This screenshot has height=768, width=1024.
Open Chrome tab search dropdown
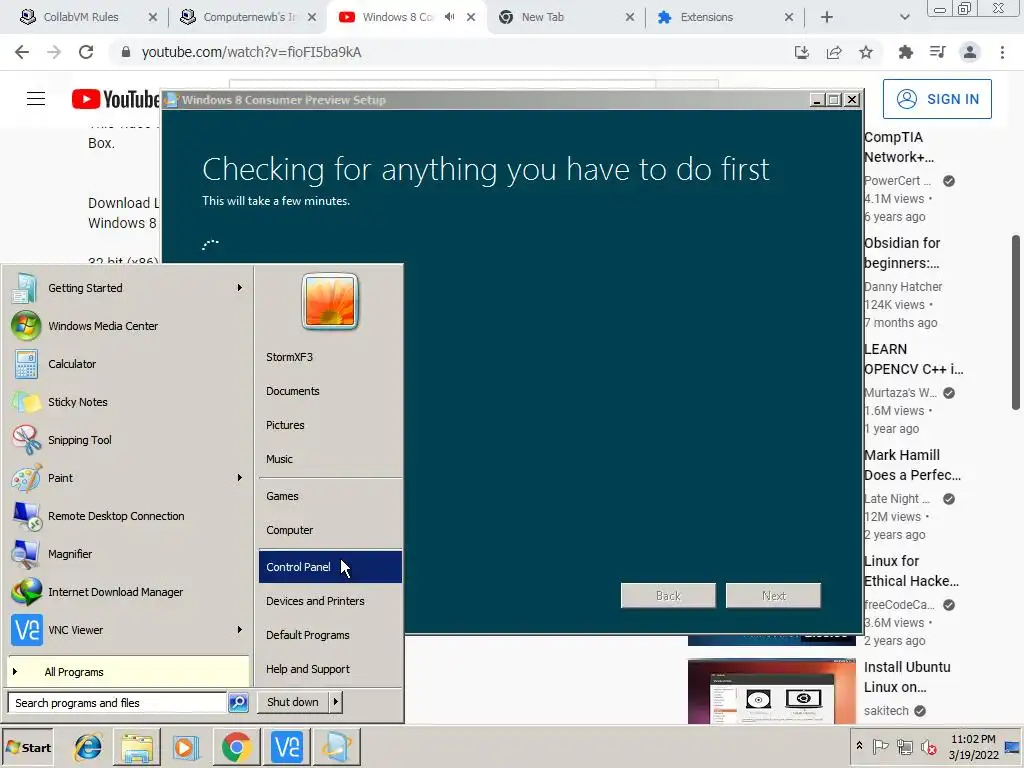pyautogui.click(x=904, y=17)
